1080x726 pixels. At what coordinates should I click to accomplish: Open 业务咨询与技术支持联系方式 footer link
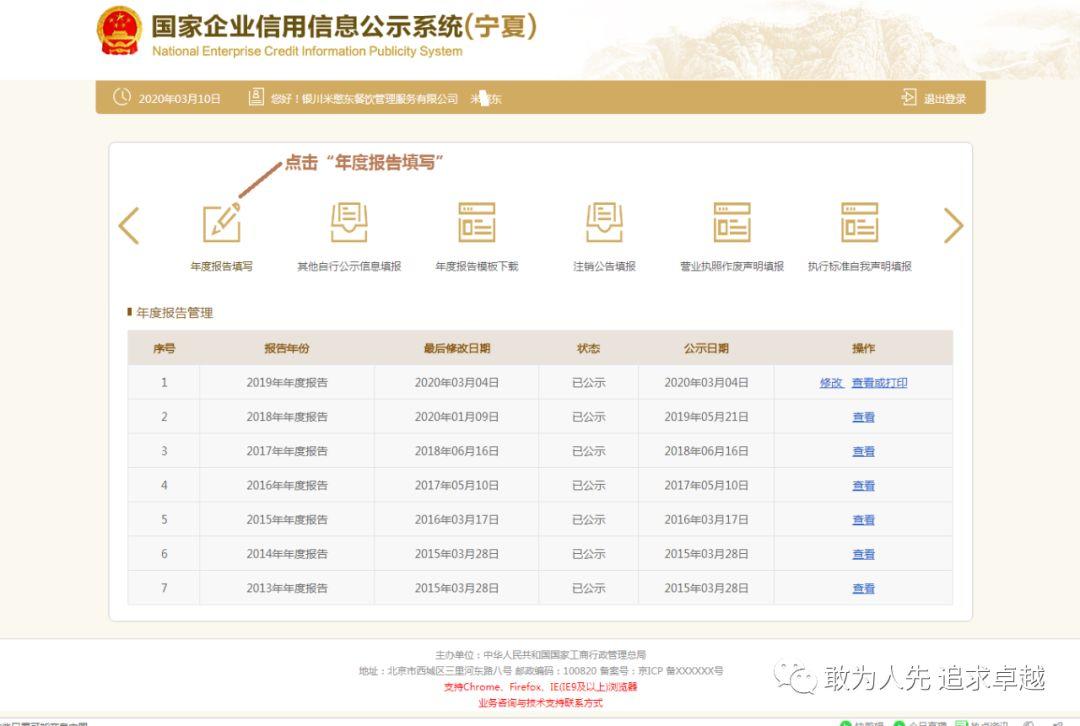coord(540,703)
